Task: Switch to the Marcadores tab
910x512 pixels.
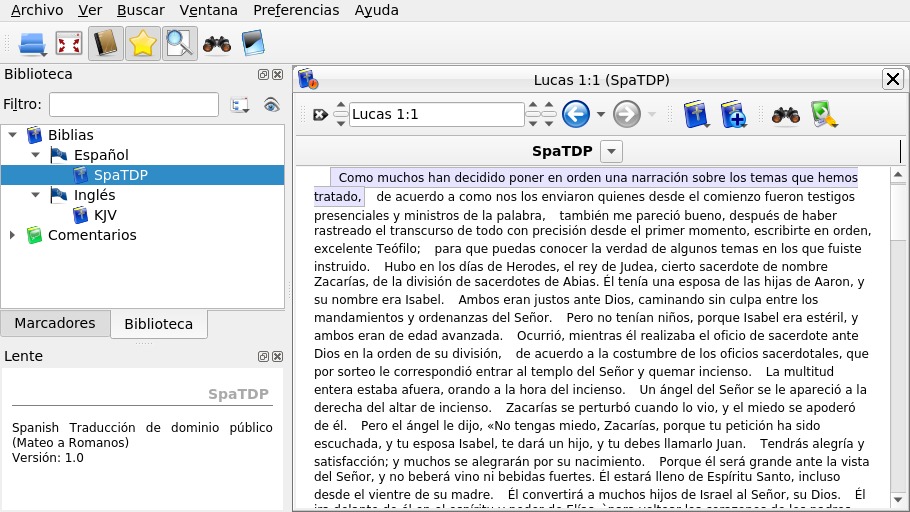Action: 55,323
